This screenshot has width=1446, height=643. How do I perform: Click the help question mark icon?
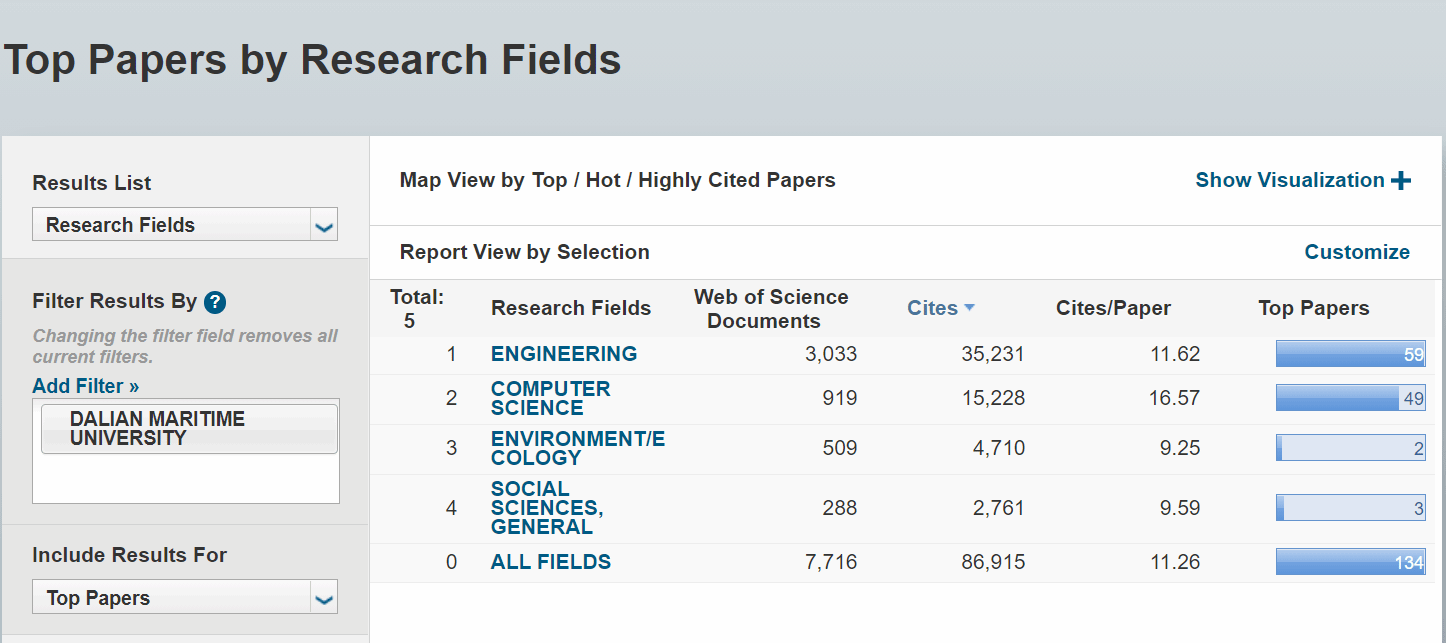click(x=215, y=302)
